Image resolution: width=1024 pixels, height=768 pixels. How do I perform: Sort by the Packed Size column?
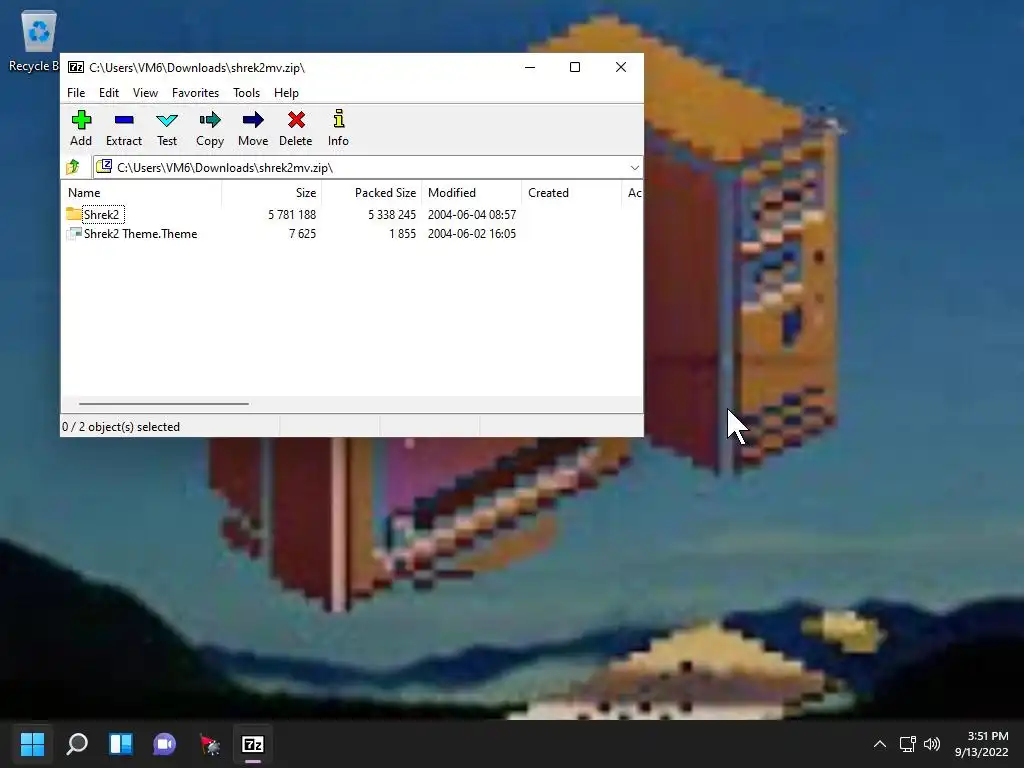[372, 193]
